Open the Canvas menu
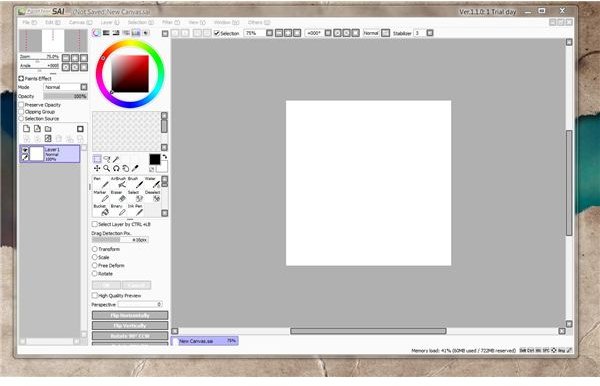This screenshot has width=600, height=386. pyautogui.click(x=80, y=23)
